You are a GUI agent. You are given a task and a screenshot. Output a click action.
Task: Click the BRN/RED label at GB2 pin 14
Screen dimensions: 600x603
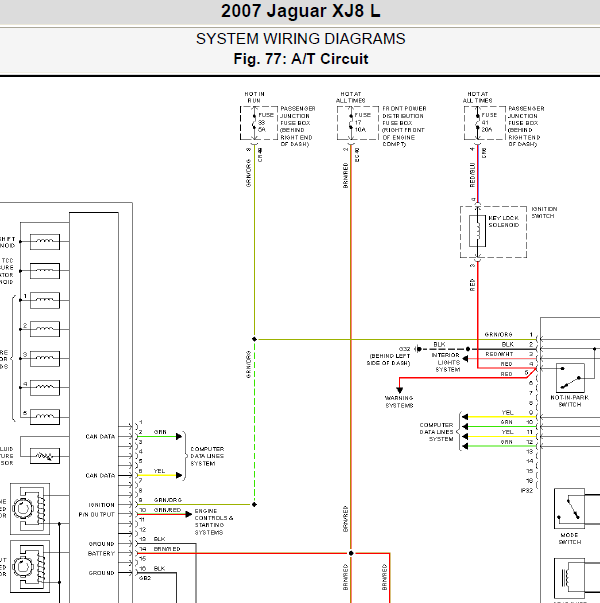167,549
